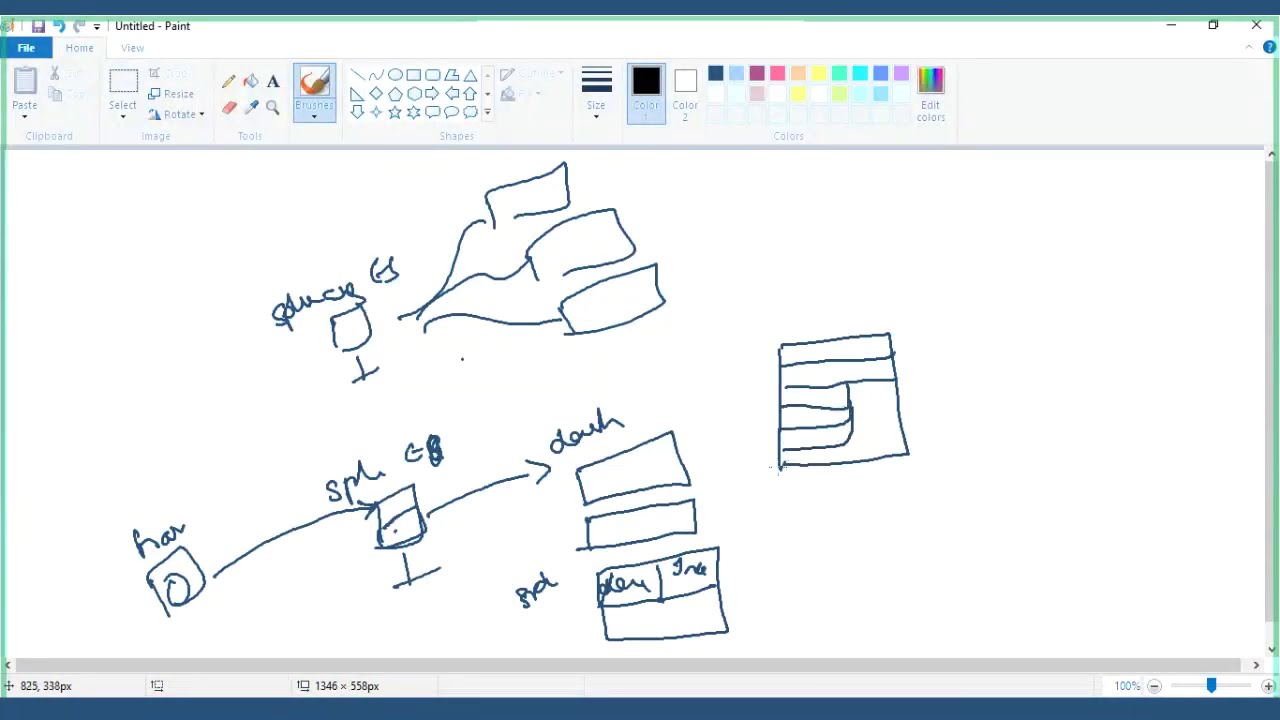Open the File menu

tap(26, 48)
